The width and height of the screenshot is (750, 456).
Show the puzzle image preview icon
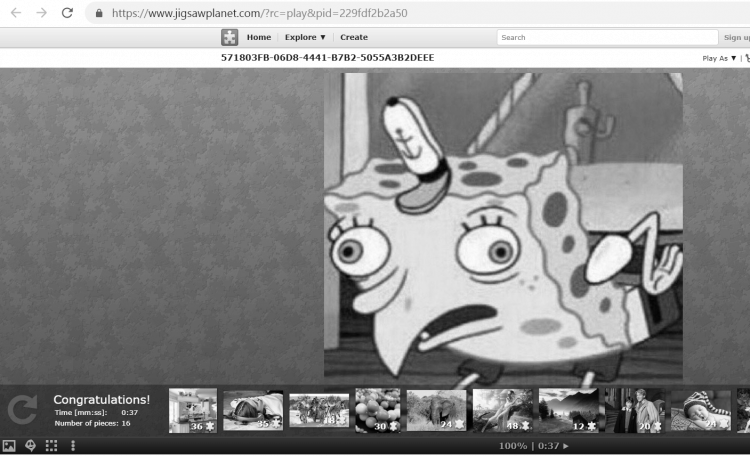point(9,446)
